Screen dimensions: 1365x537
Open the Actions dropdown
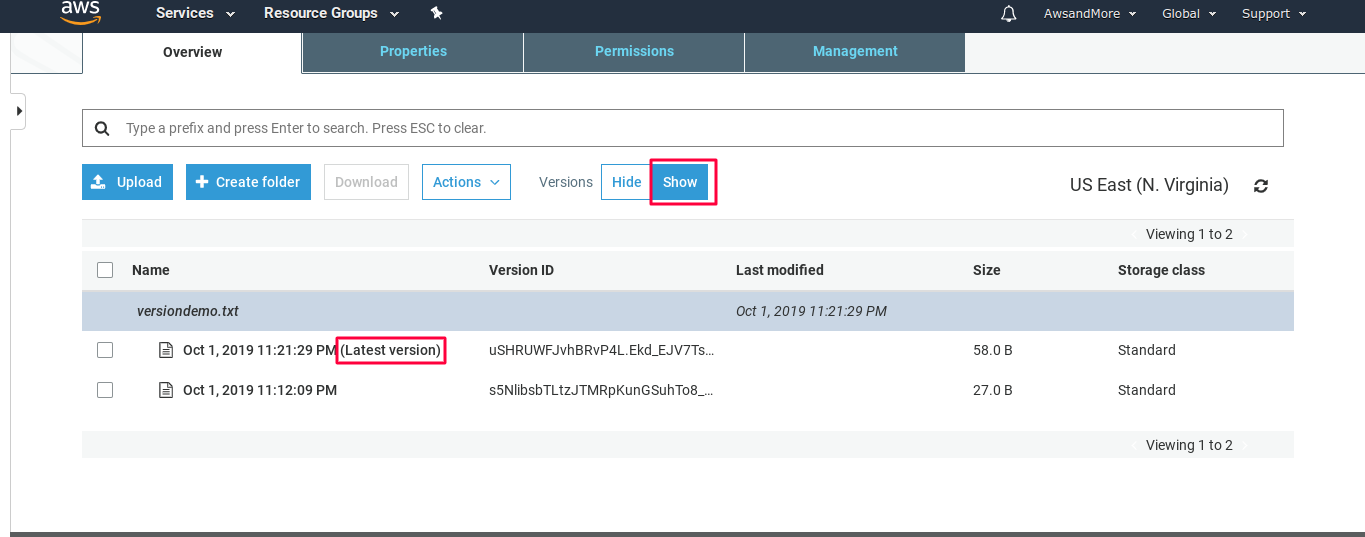pos(466,182)
